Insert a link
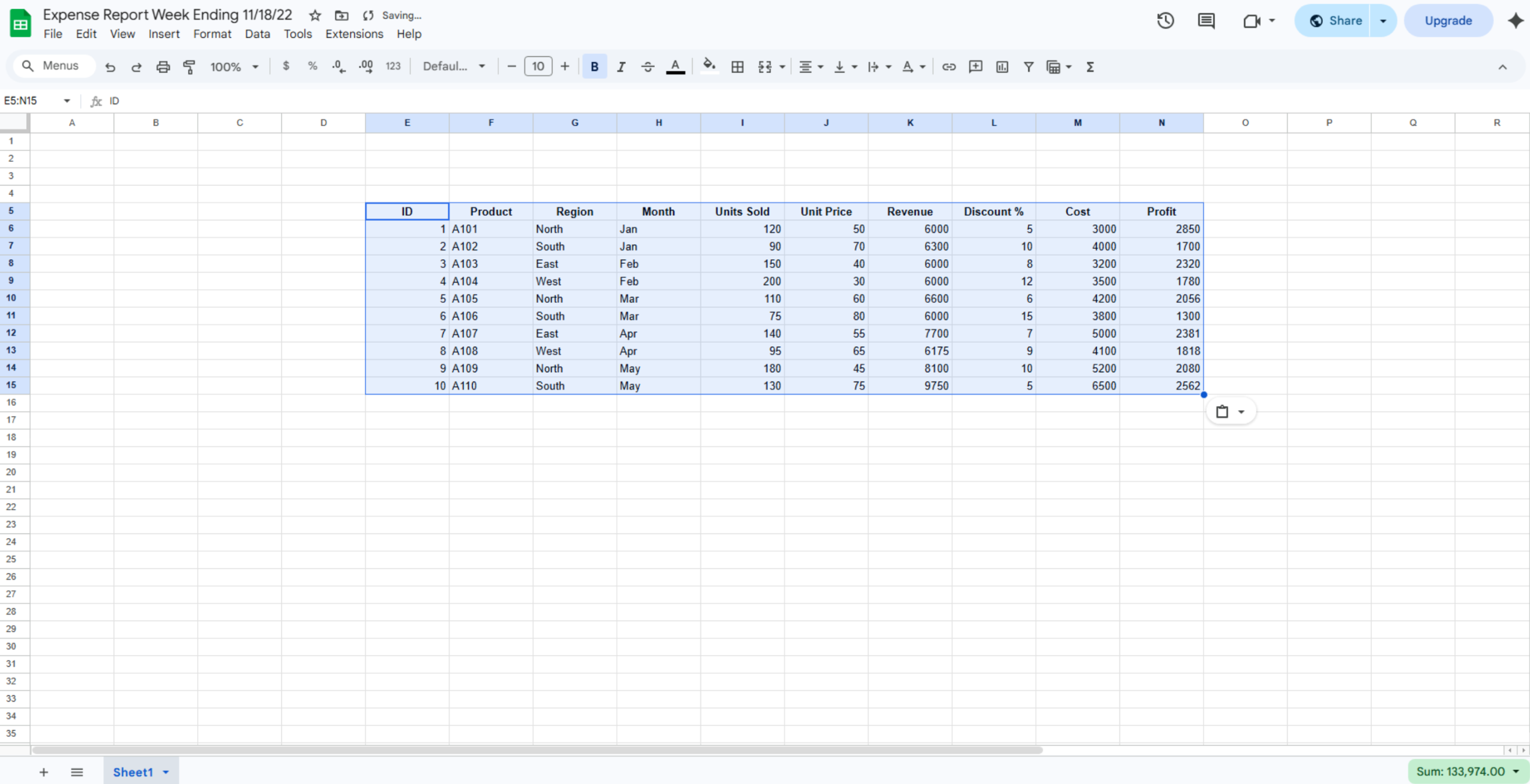Image resolution: width=1530 pixels, height=784 pixels. coord(948,67)
